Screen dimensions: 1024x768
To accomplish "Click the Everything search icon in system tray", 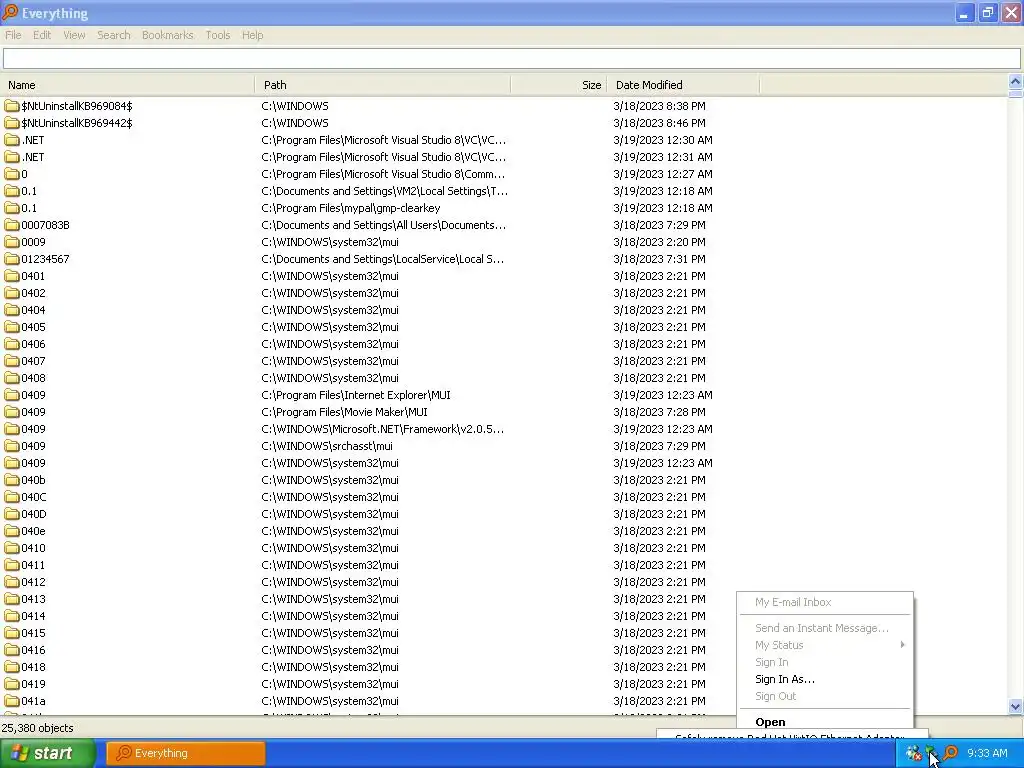I will point(951,753).
